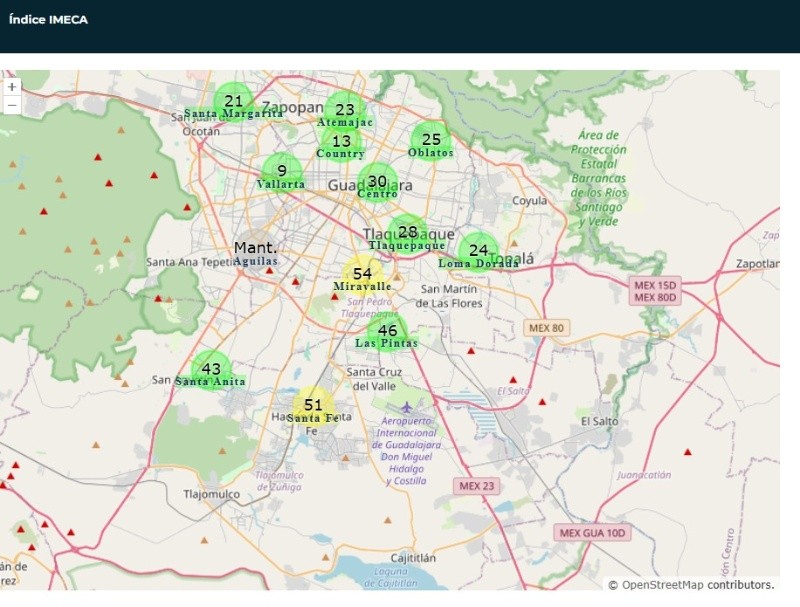Click the map zoom in plus button
800x607 pixels.
coord(12,87)
